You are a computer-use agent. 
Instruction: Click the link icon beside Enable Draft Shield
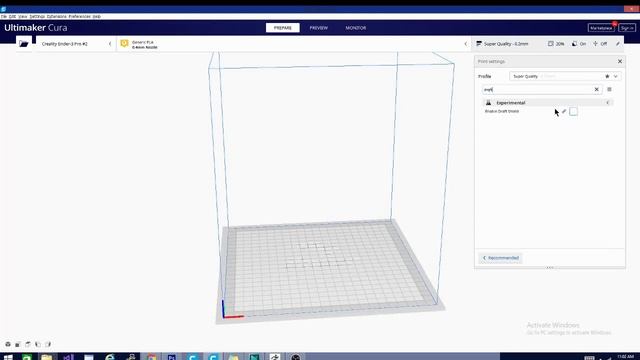[x=564, y=111]
